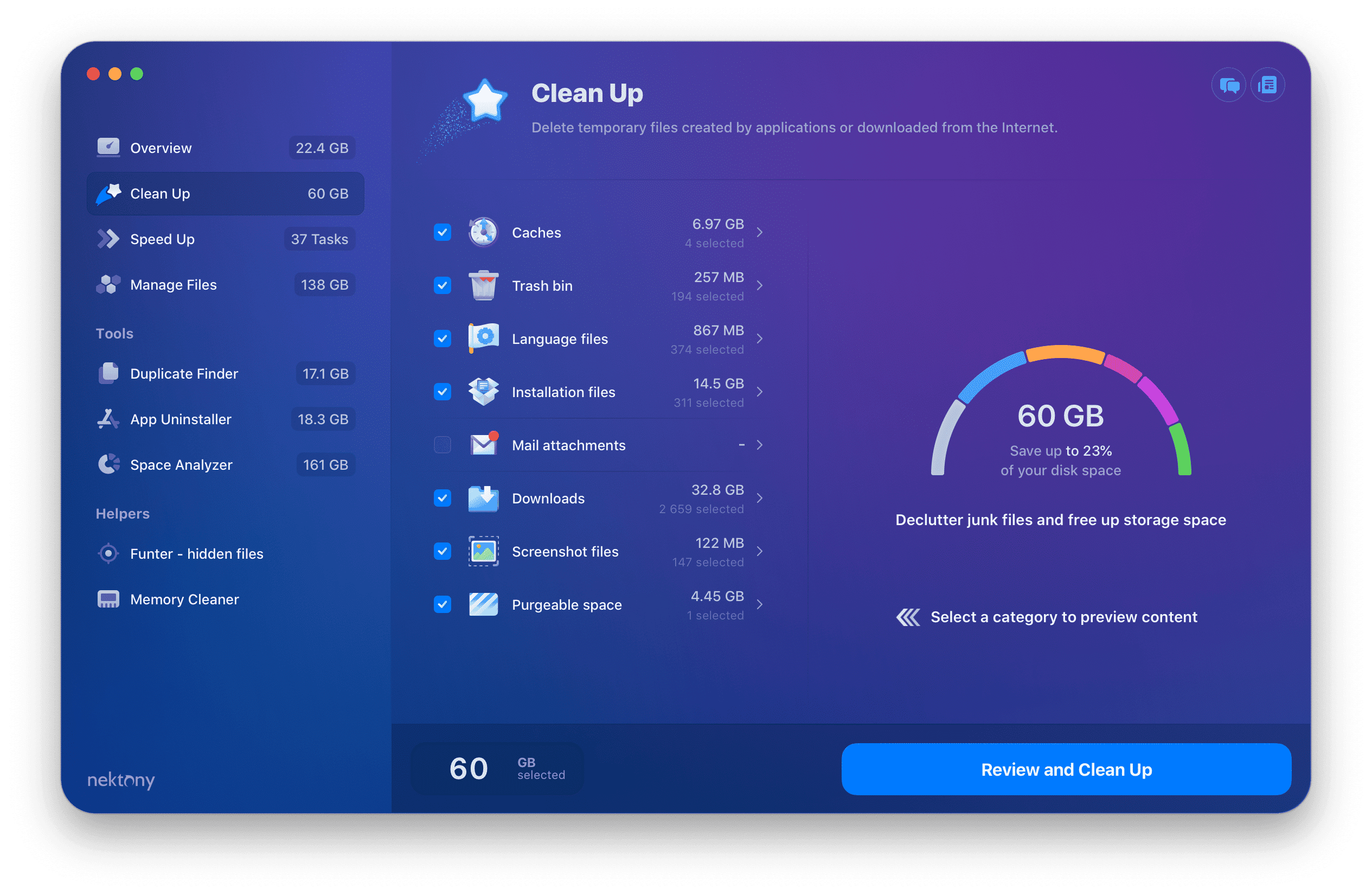Open the Duplicate Finder tool
1372x894 pixels.
(185, 373)
